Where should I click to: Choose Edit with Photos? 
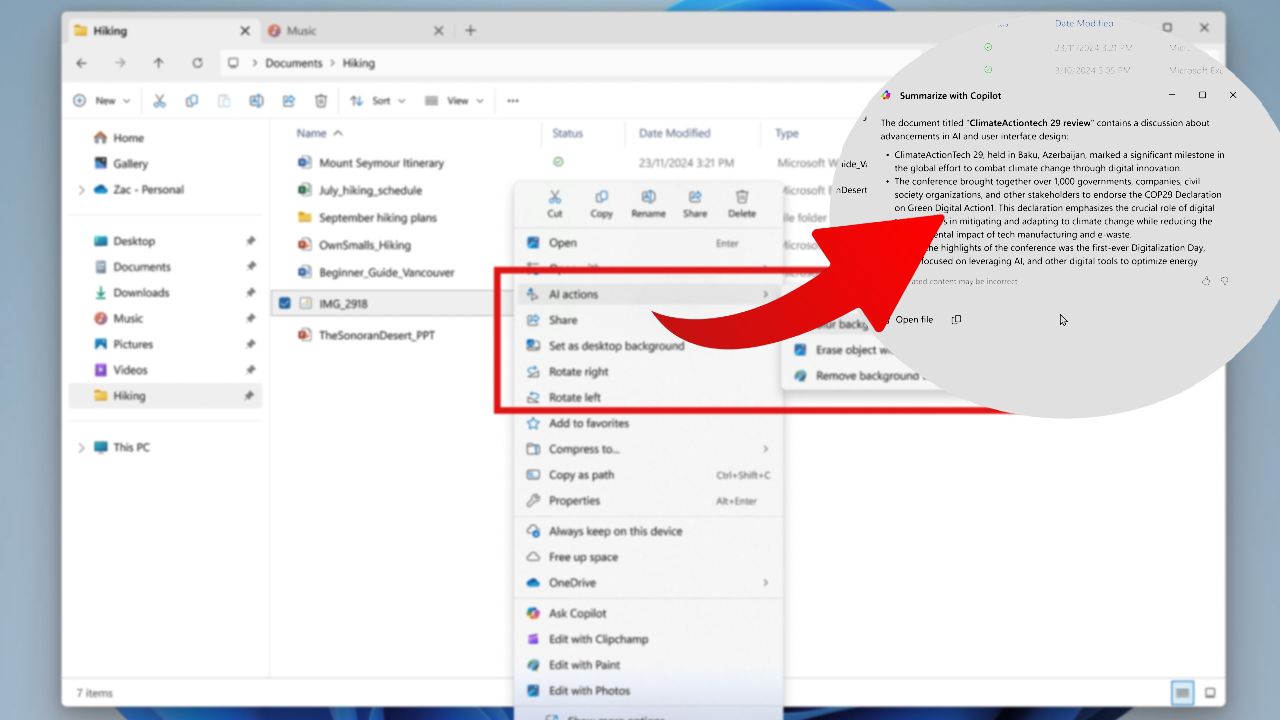[x=647, y=691]
